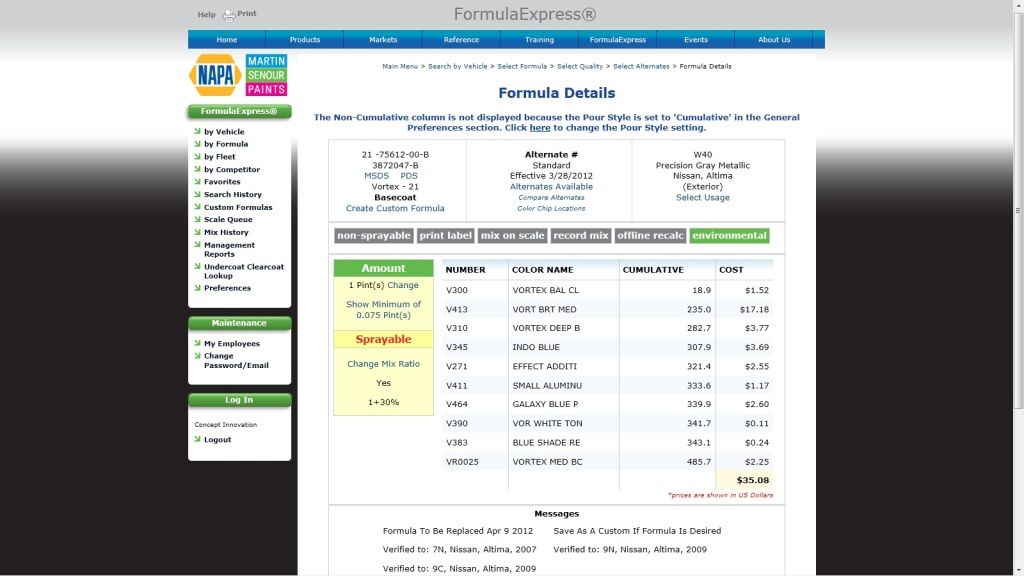
Task: Click the arrow icon next to Logout
Action: coord(197,439)
